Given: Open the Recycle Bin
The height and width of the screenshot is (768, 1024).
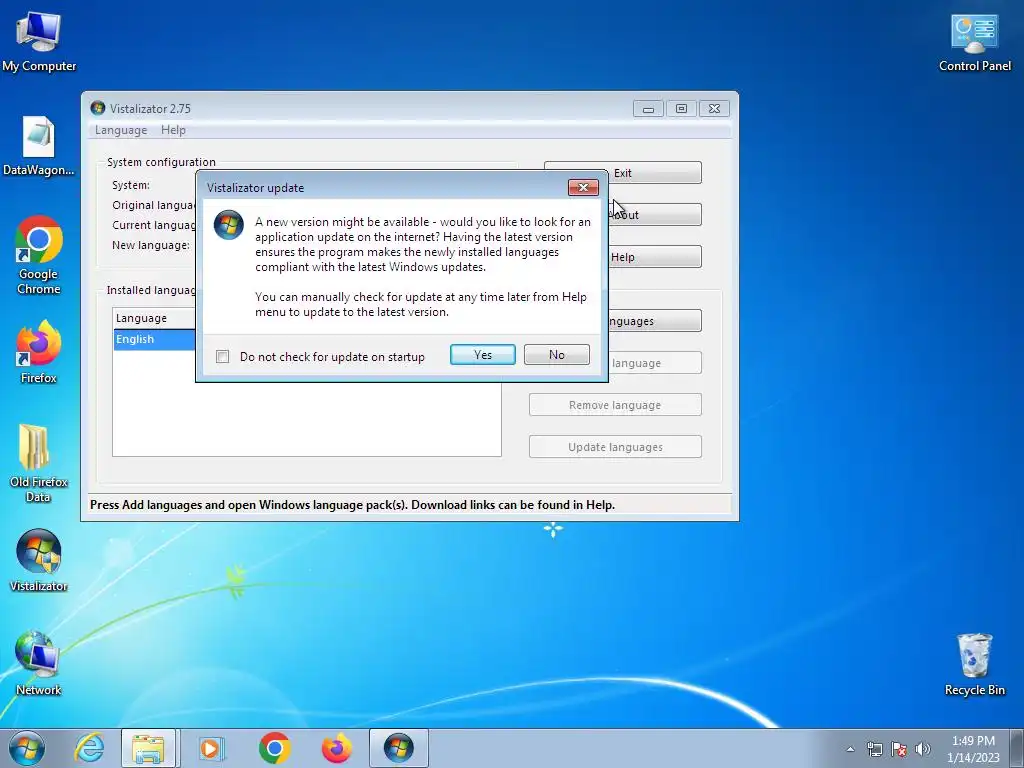Looking at the screenshot, I should click(974, 663).
